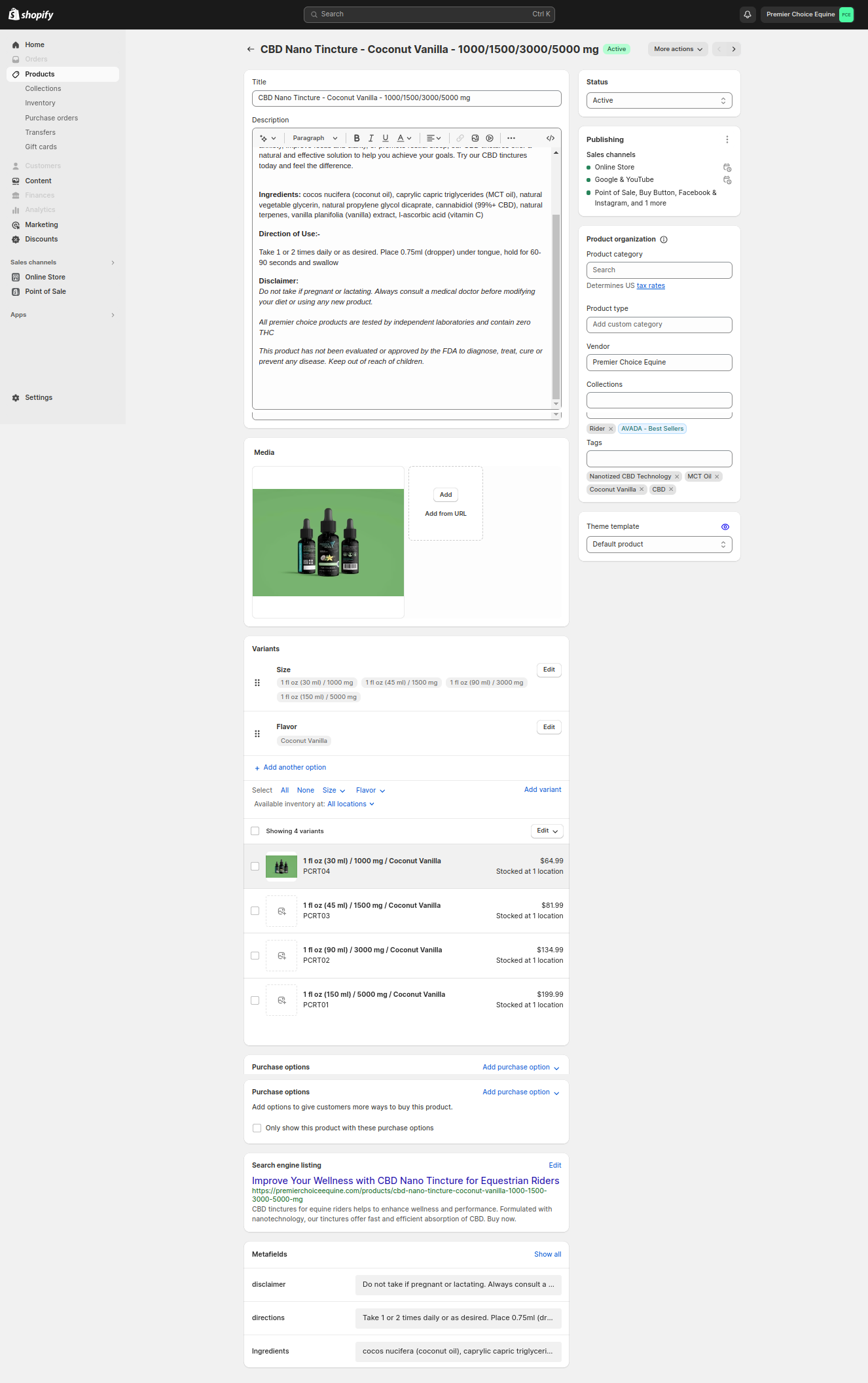Screen dimensions: 868x1383
Task: Toggle bold formatting in description editor
Action: pos(357,138)
